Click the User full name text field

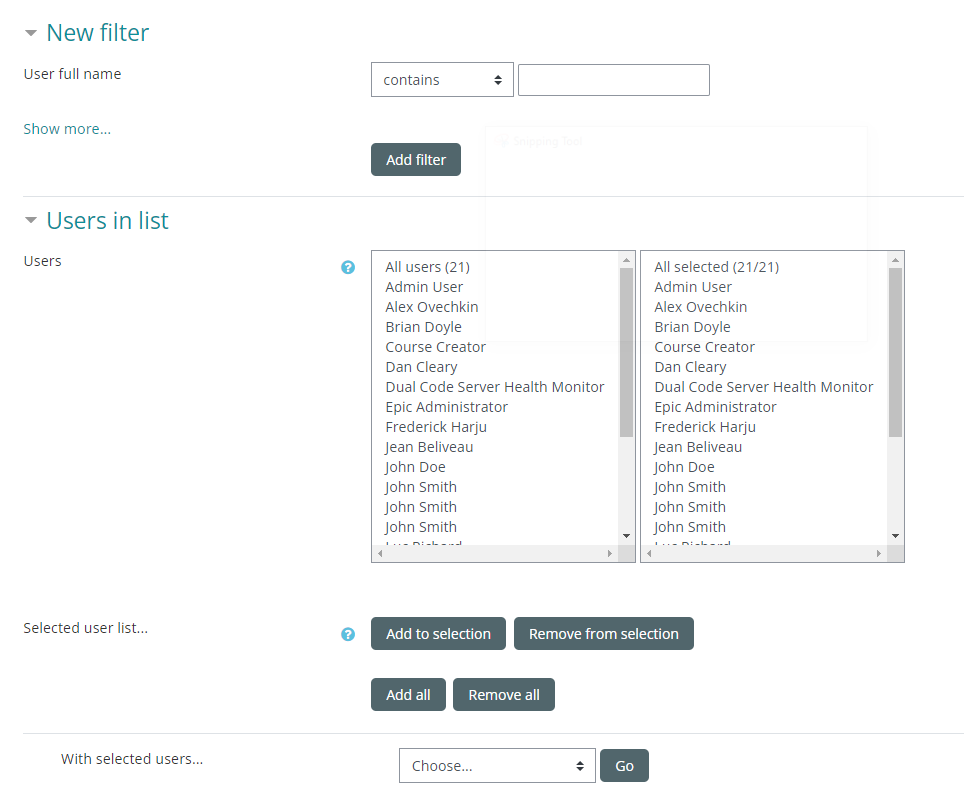point(613,80)
